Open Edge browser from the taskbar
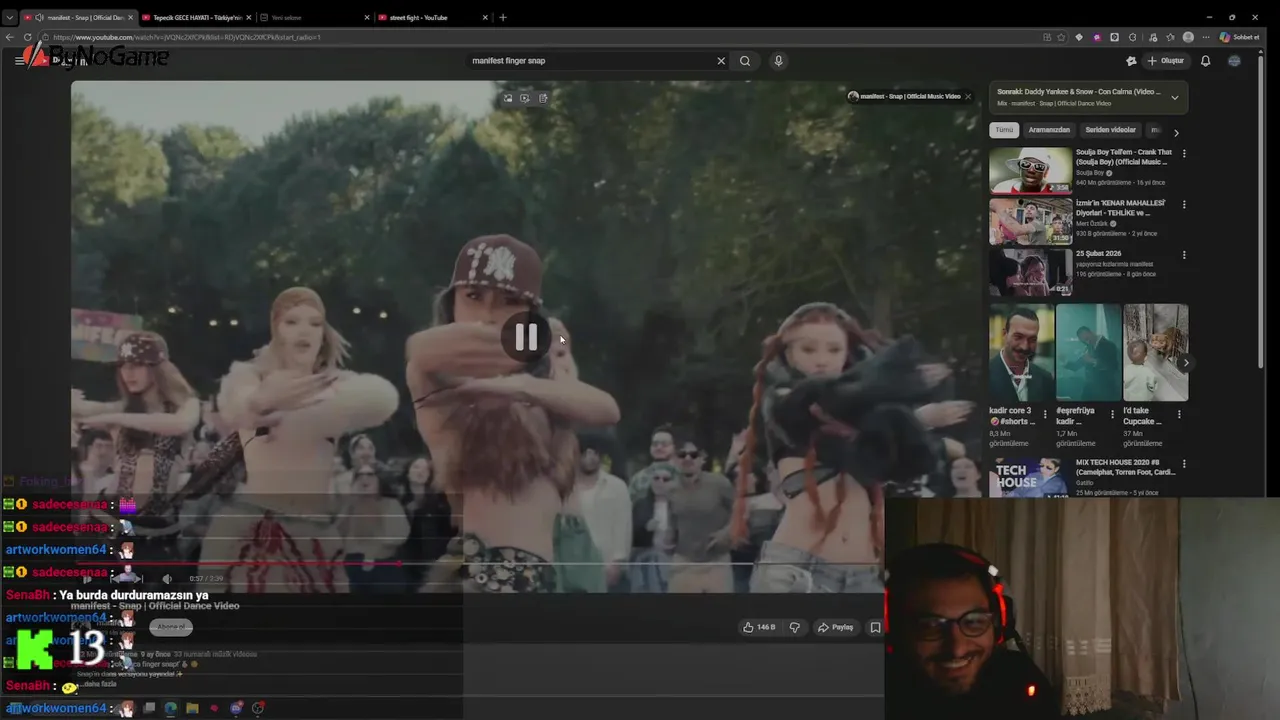Image resolution: width=1280 pixels, height=720 pixels. point(170,708)
